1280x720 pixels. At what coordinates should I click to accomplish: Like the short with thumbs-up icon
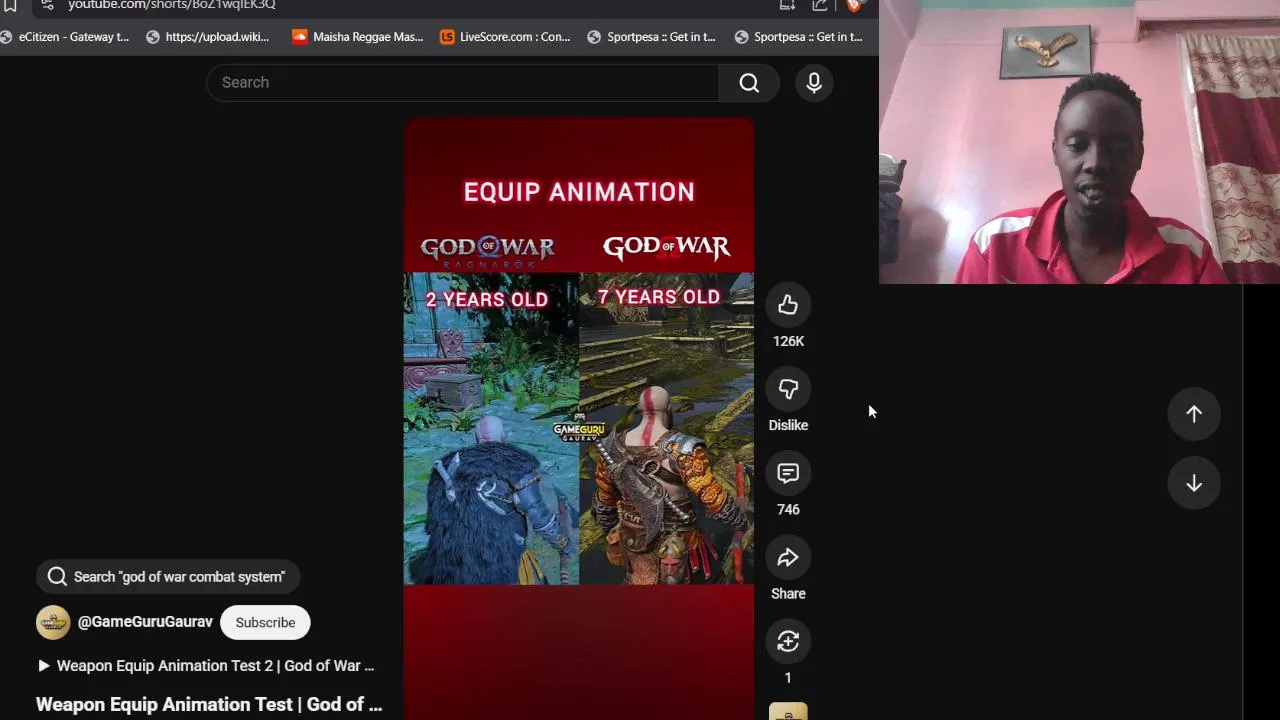[788, 305]
